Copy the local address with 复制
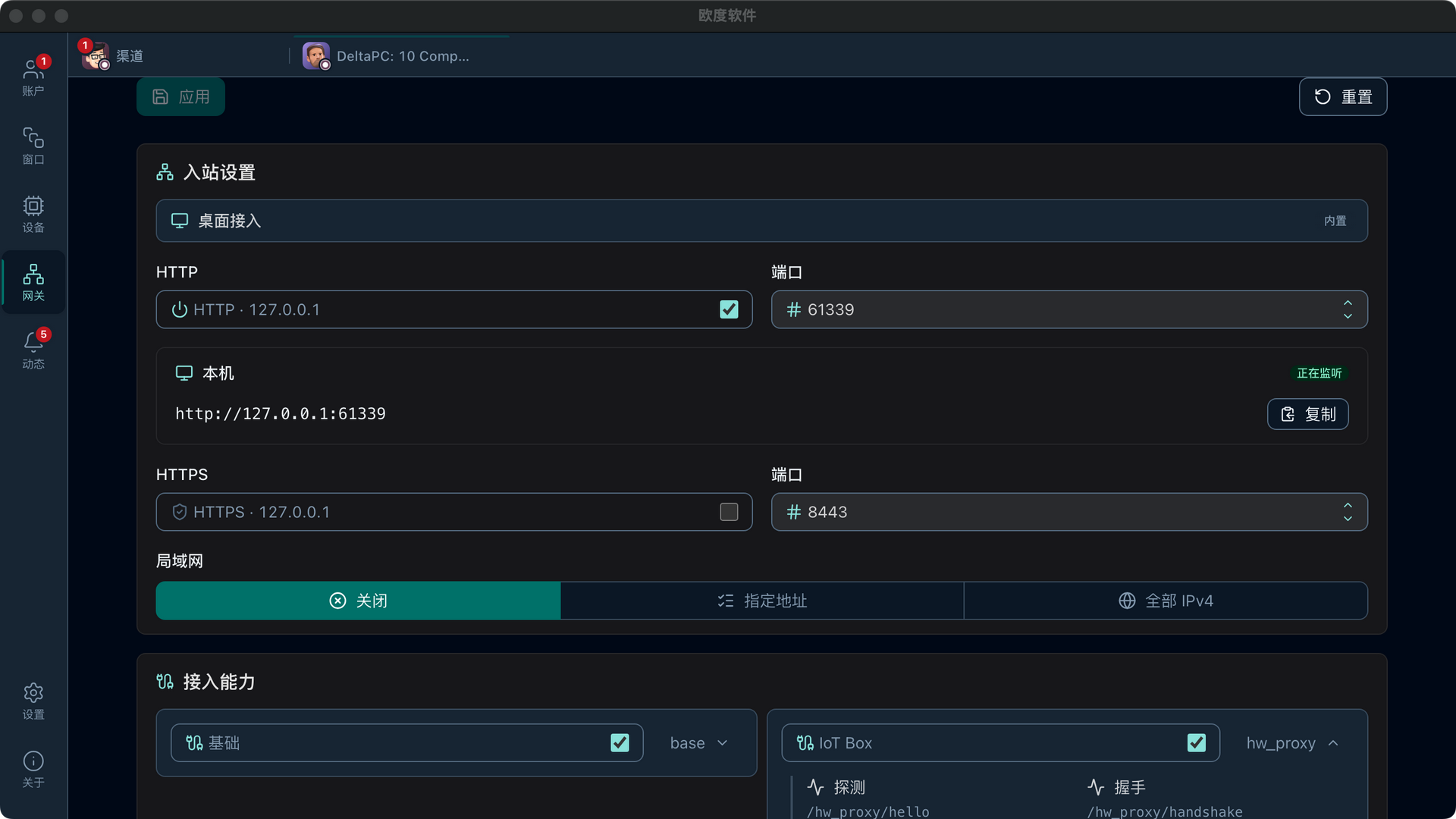Screen dimensions: 1456x819 1308,414
